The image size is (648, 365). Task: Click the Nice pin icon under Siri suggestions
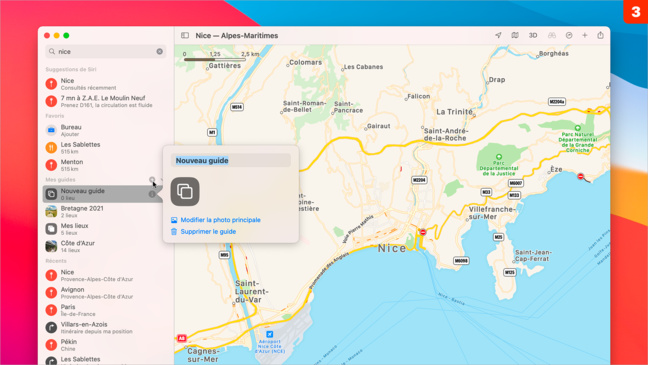coord(51,84)
